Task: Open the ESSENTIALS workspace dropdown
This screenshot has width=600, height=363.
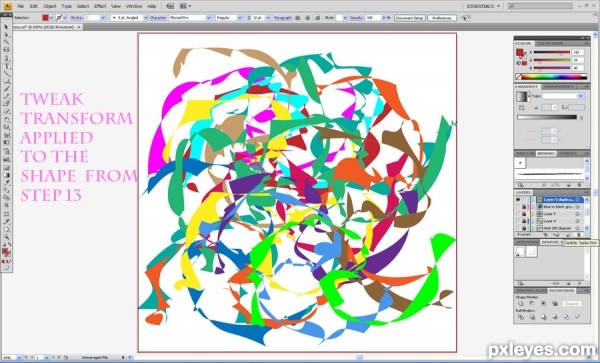Action: [484, 6]
